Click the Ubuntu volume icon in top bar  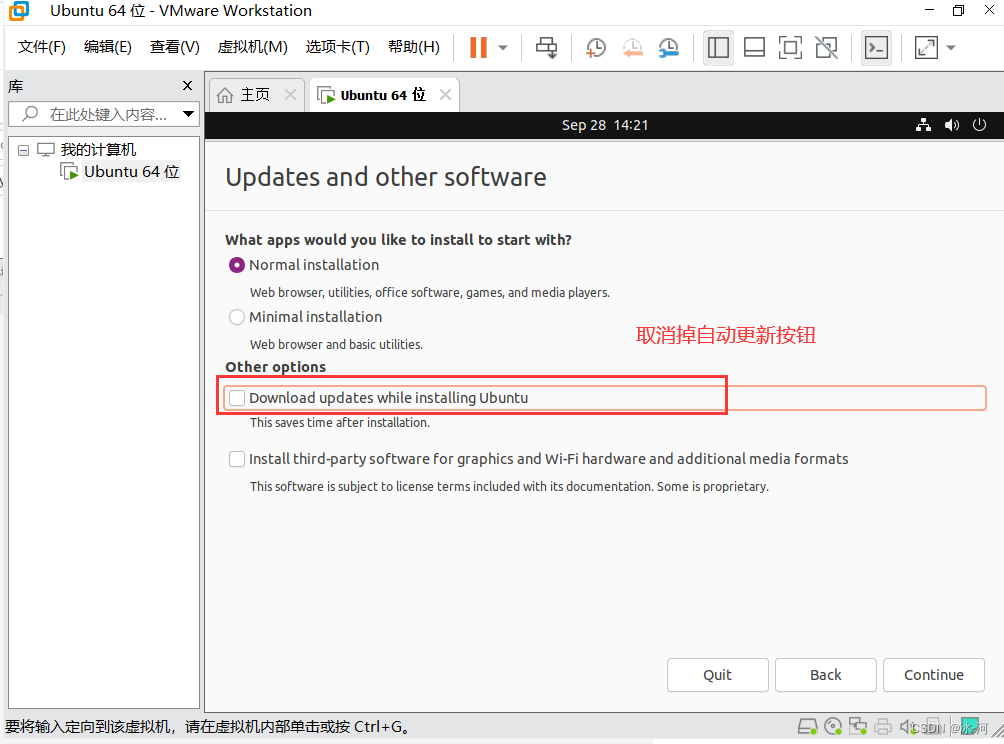tap(951, 125)
